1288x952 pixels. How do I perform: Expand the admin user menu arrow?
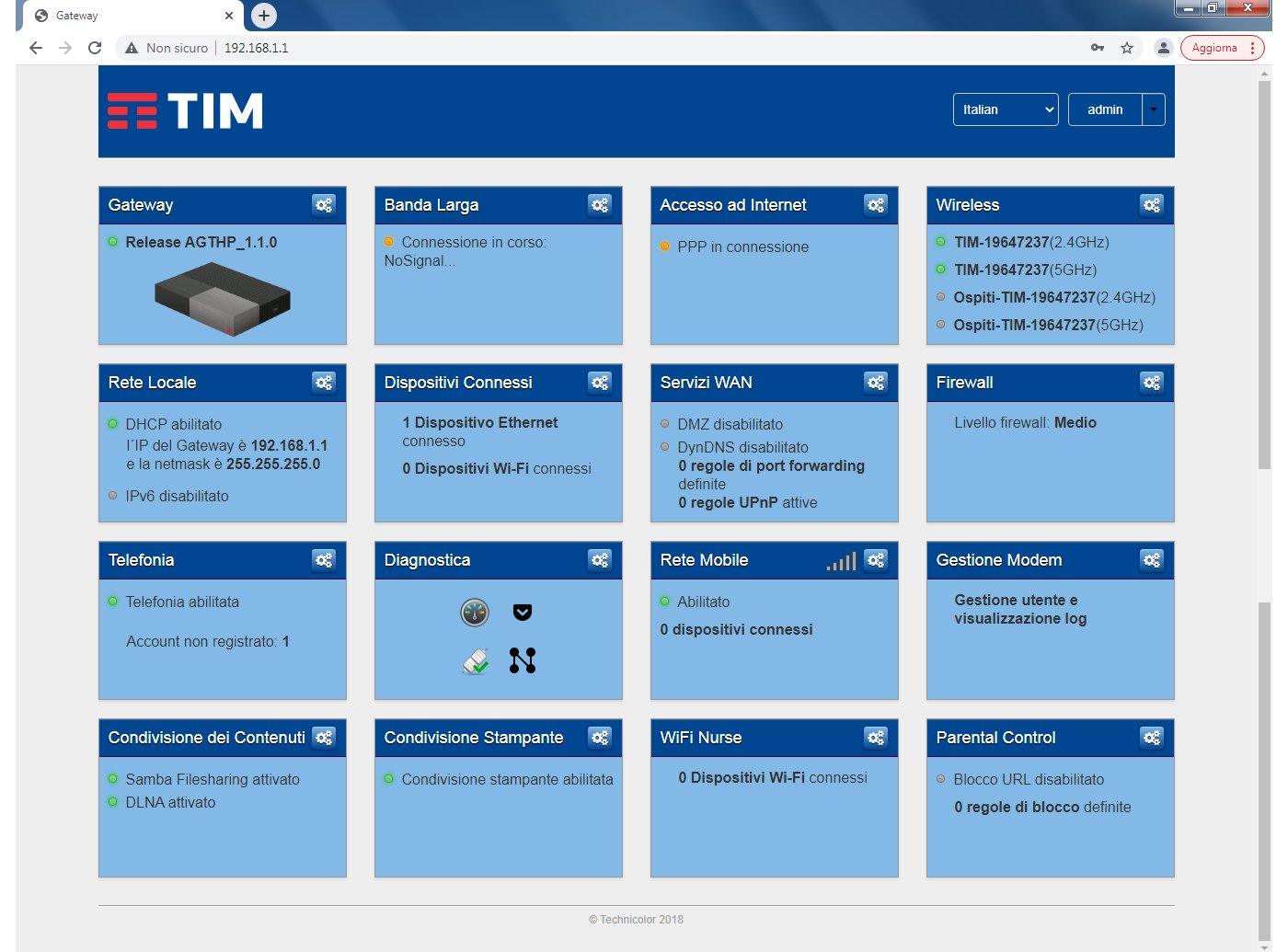click(1154, 109)
